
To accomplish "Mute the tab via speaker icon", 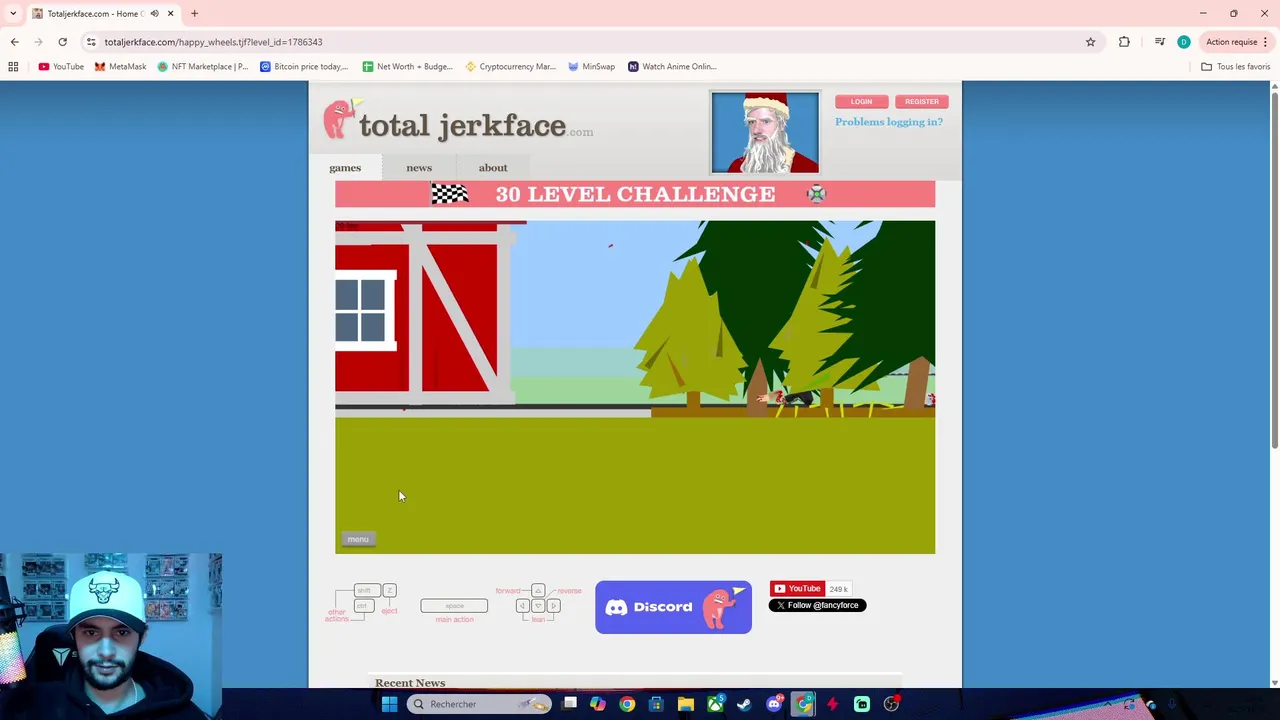I will tap(154, 13).
